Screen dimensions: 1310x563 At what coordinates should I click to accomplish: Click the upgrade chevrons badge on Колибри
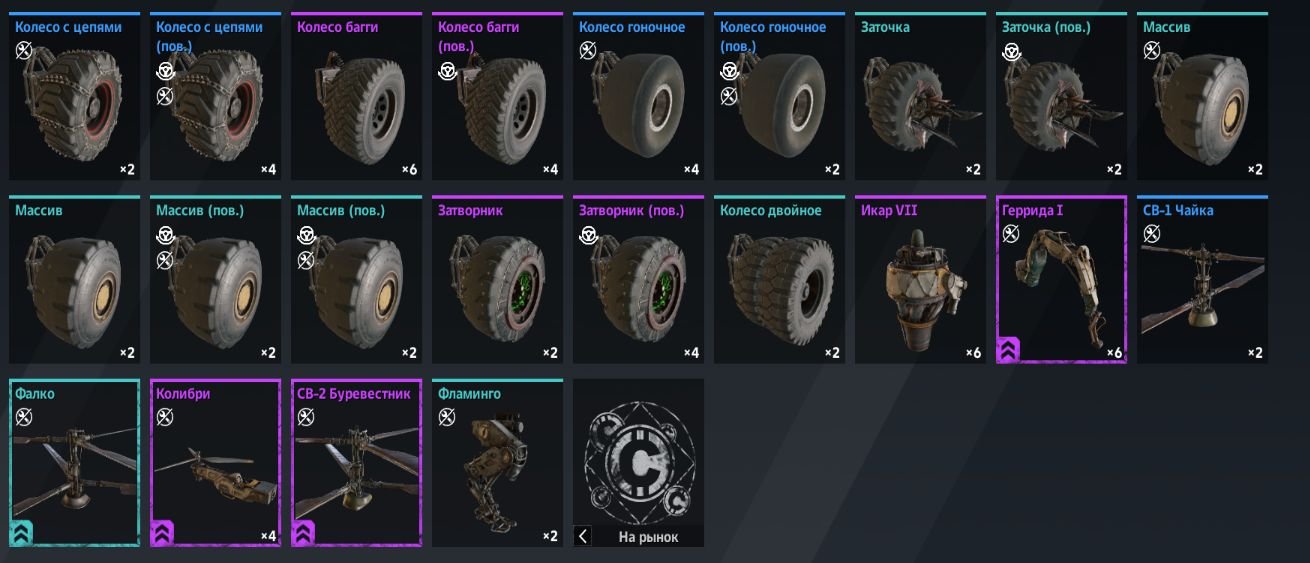click(163, 533)
